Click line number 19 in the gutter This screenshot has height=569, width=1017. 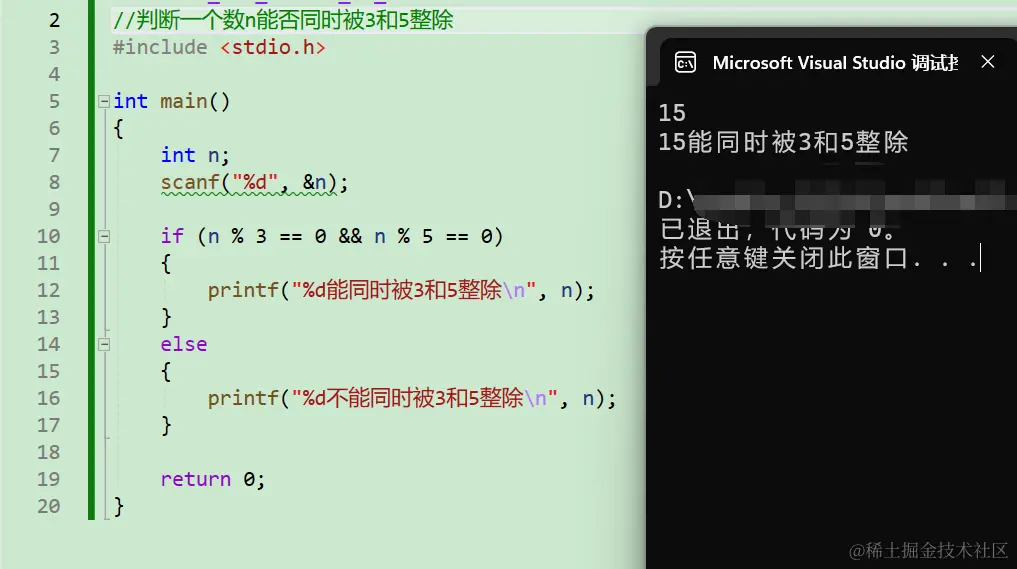point(49,479)
